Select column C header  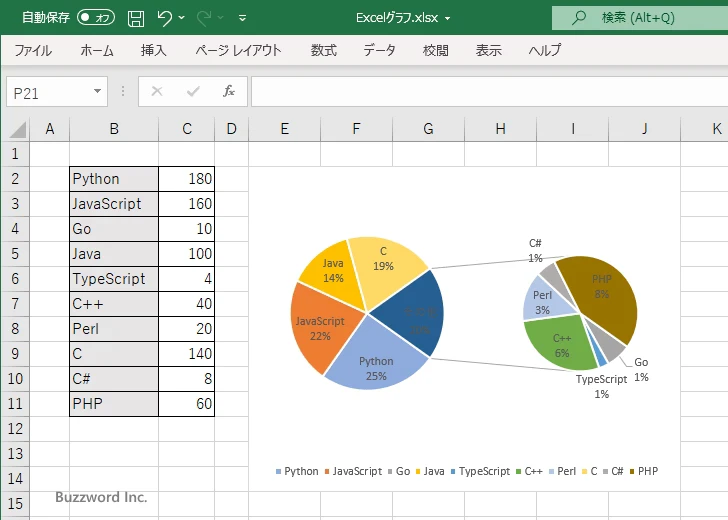tap(187, 129)
